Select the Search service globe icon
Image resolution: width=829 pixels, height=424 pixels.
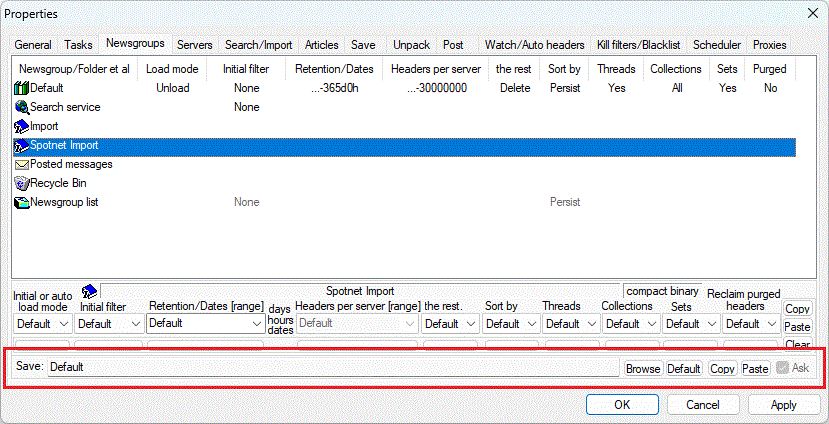tap(21, 107)
